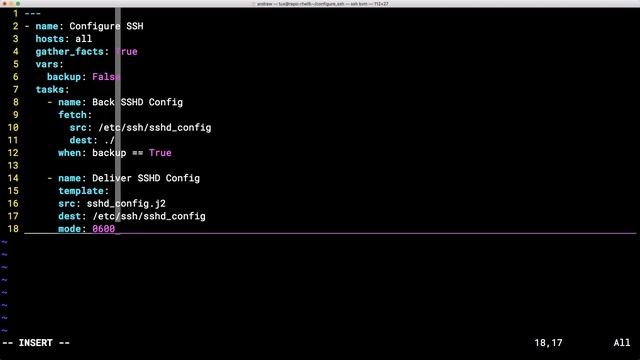
Task: Click the '---' document start marker
Action: coord(33,13)
